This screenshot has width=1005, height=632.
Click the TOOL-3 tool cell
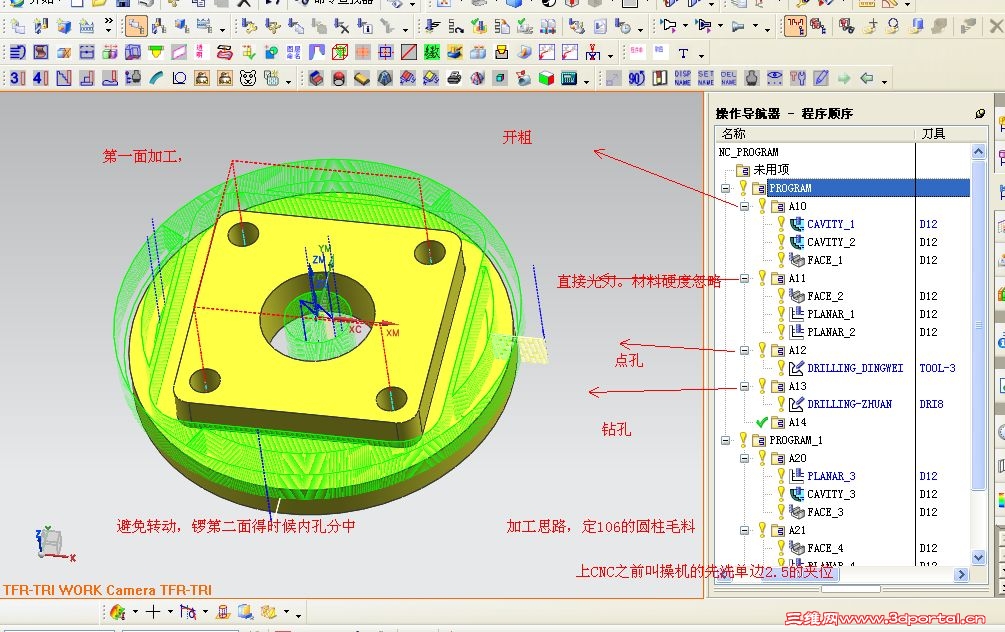pos(937,368)
